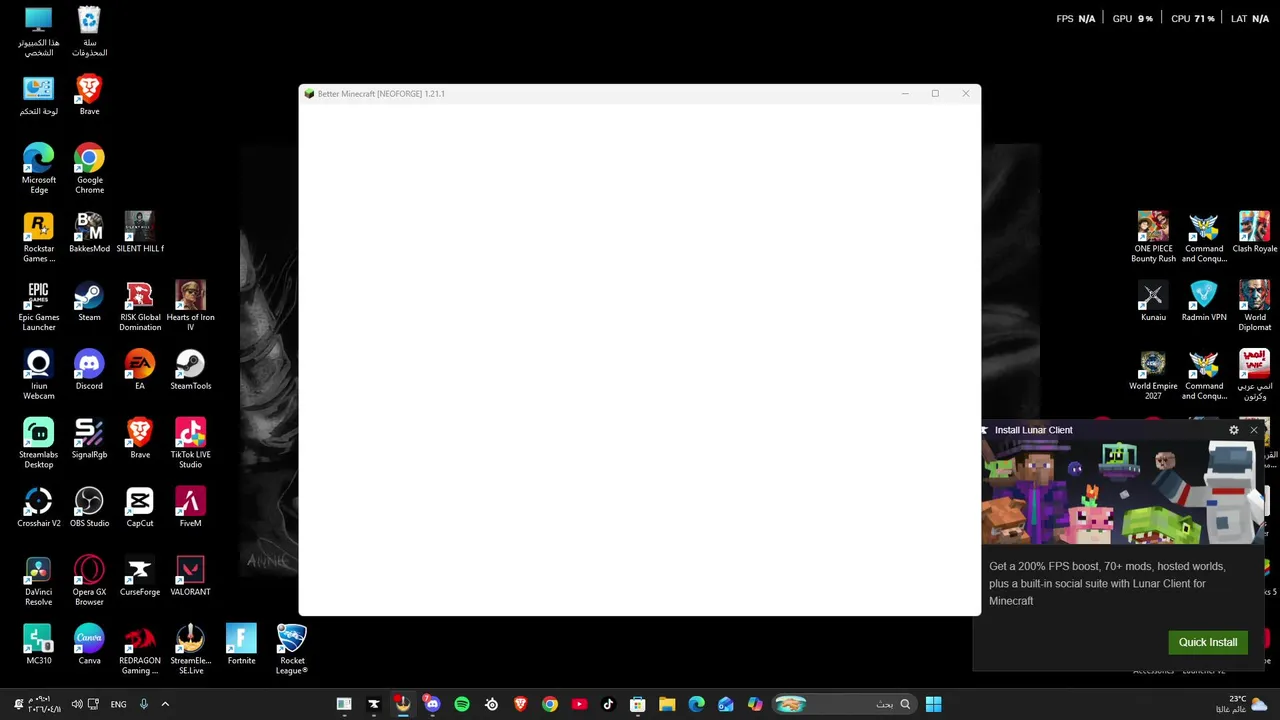
Task: Select the Recycle Bin desktop icon
Action: coord(89,32)
